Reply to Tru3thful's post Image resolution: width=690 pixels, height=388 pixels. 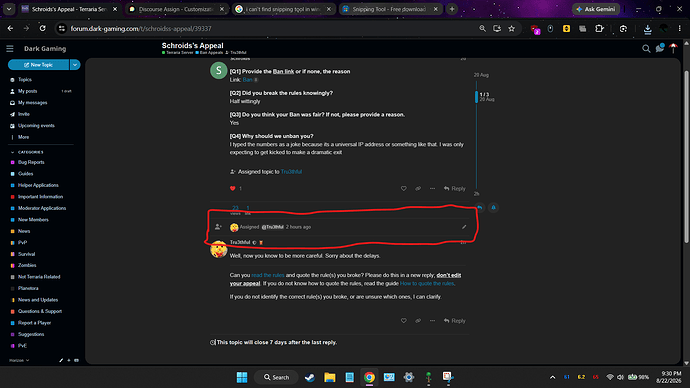pyautogui.click(x=454, y=321)
